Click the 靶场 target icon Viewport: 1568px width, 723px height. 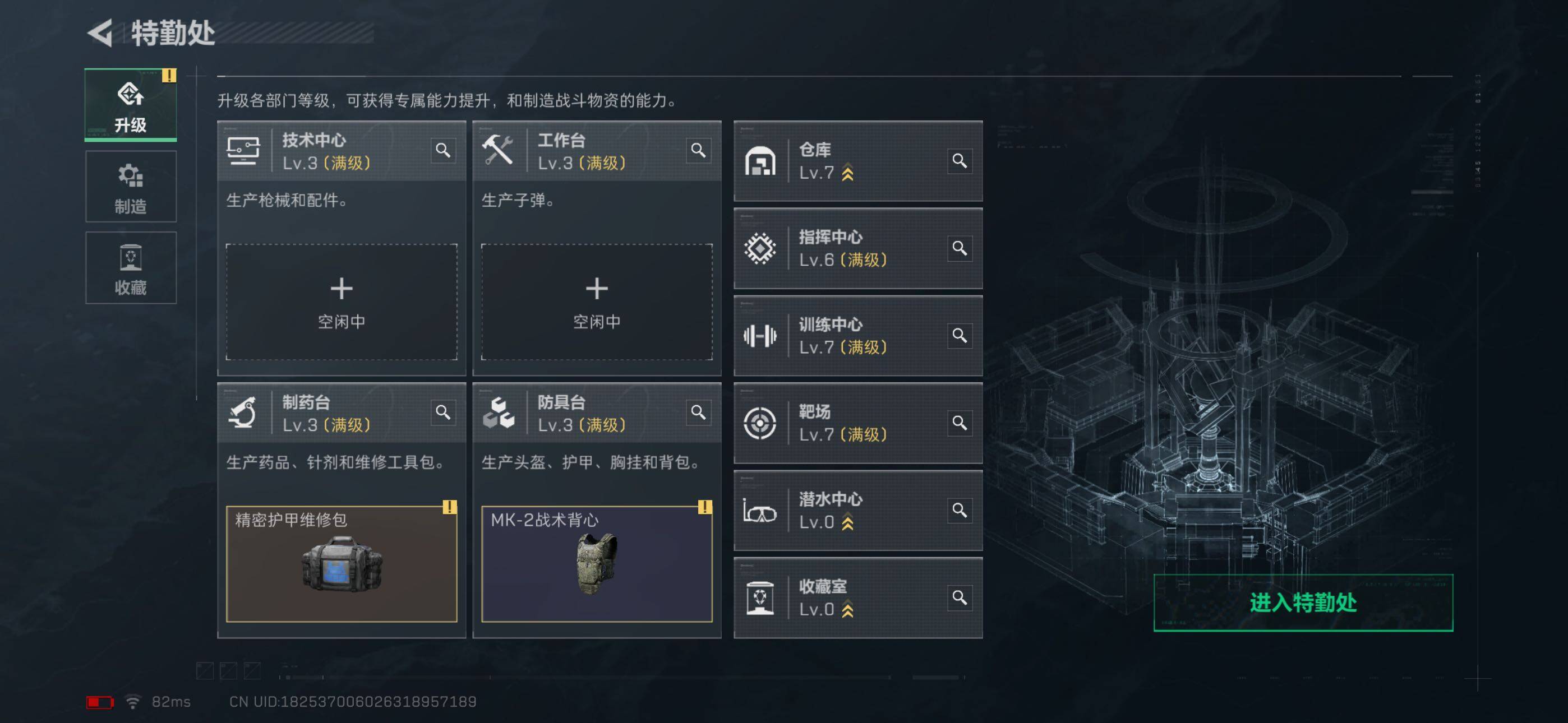coord(760,423)
